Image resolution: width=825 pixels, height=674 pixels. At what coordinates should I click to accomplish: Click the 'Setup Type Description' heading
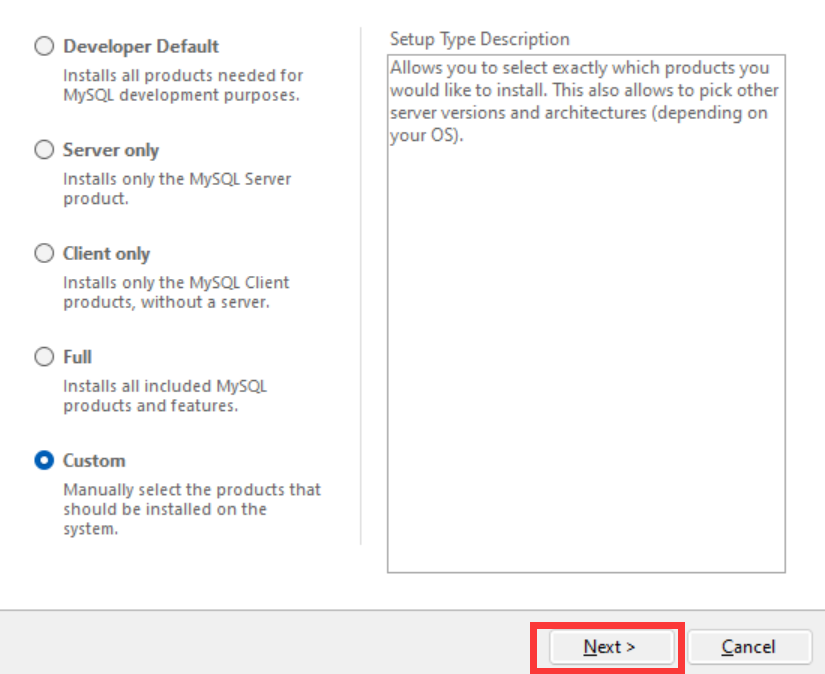coord(479,39)
